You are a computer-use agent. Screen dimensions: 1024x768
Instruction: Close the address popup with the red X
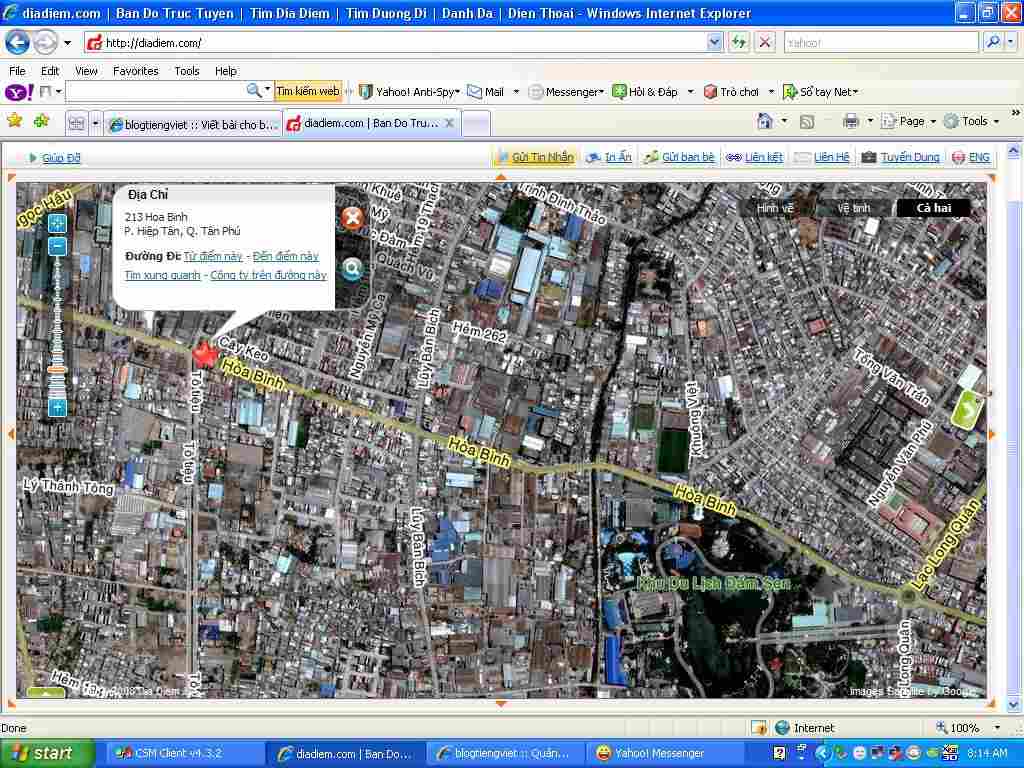352,217
